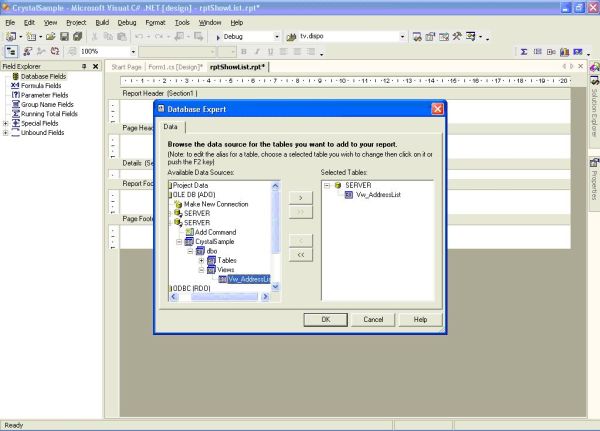This screenshot has width=600, height=431.
Task: Select Group Name Fields in Field Explorer
Action: (47, 104)
